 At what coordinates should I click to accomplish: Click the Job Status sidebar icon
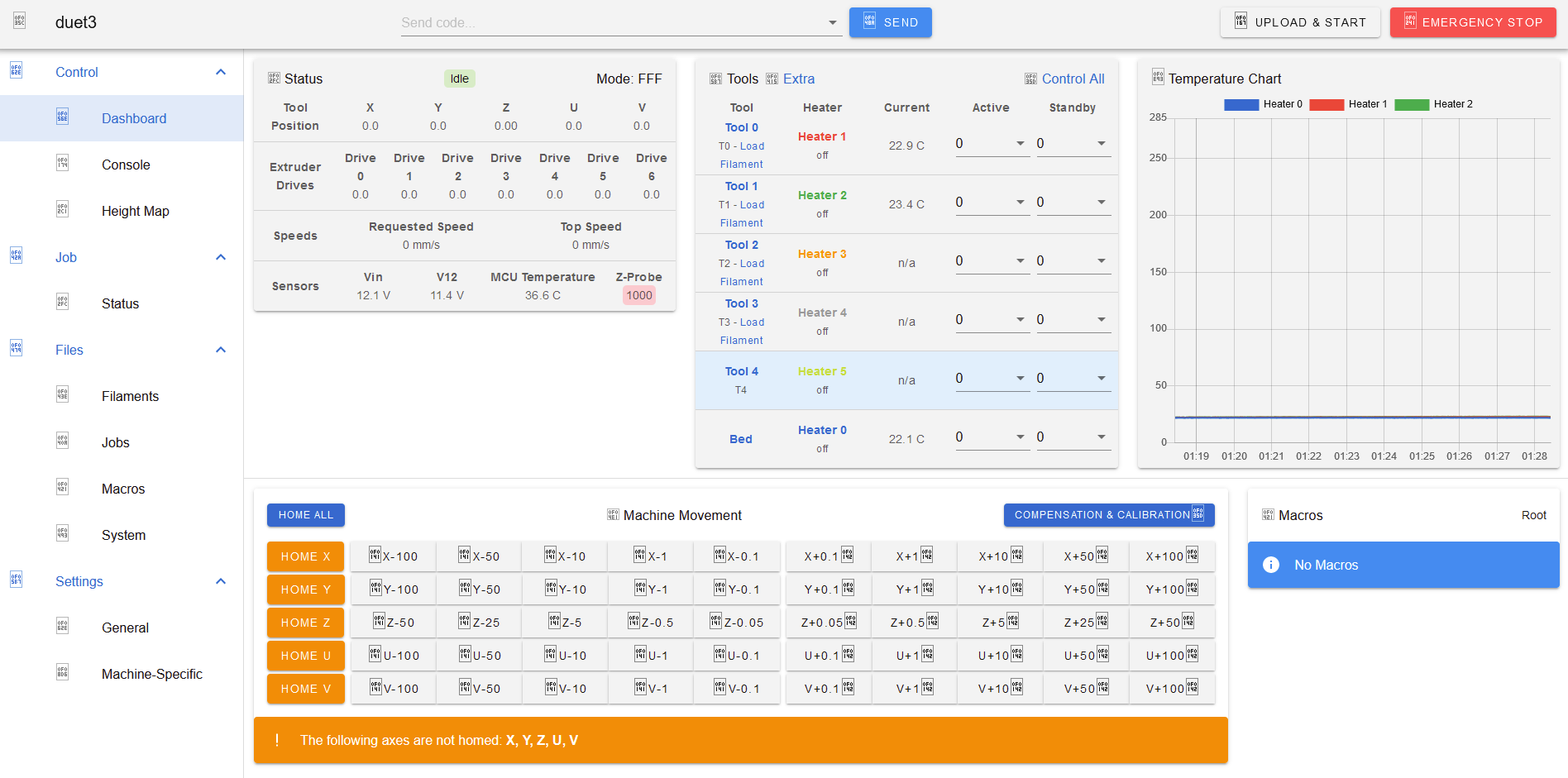pyautogui.click(x=62, y=302)
